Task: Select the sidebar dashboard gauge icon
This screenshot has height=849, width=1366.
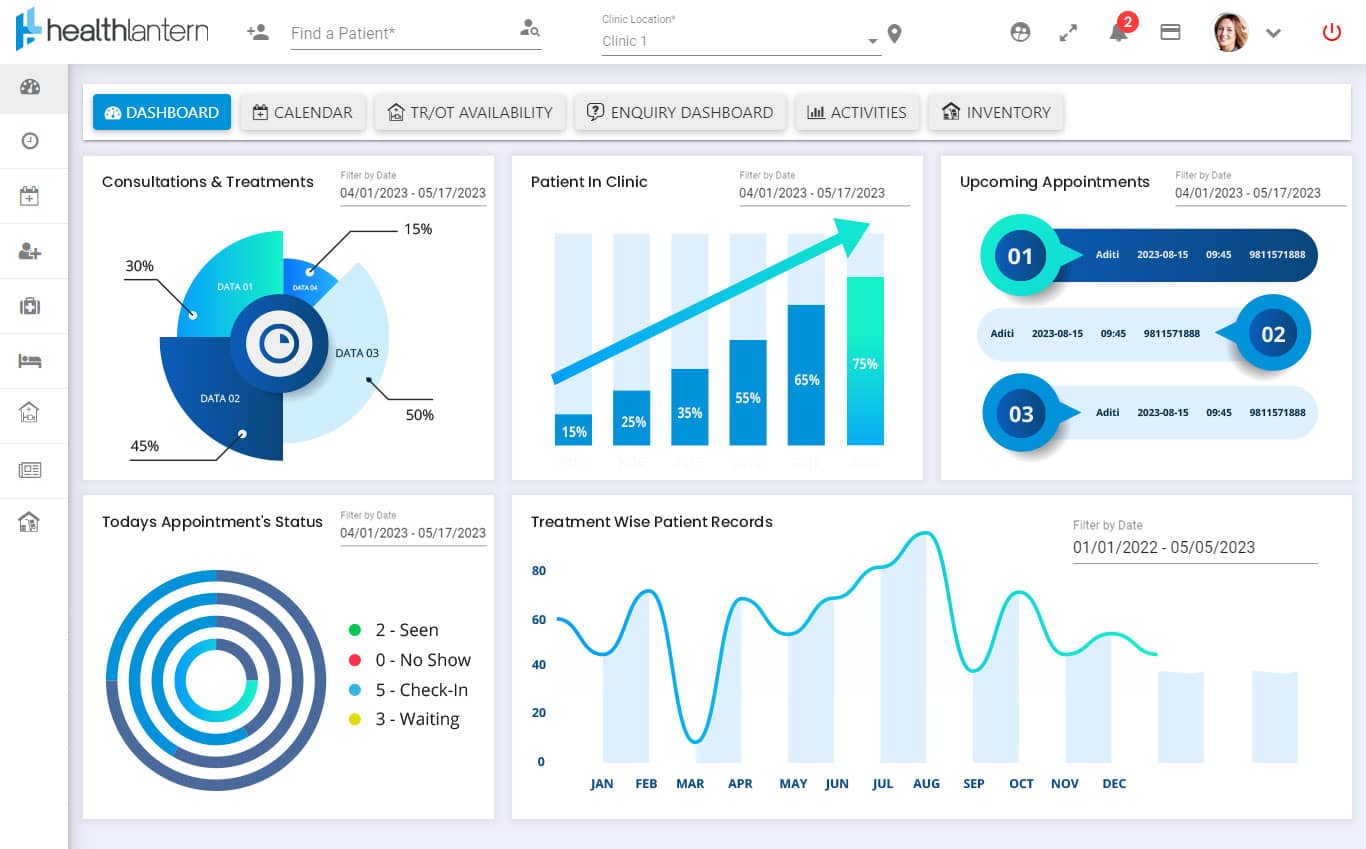Action: coord(30,87)
